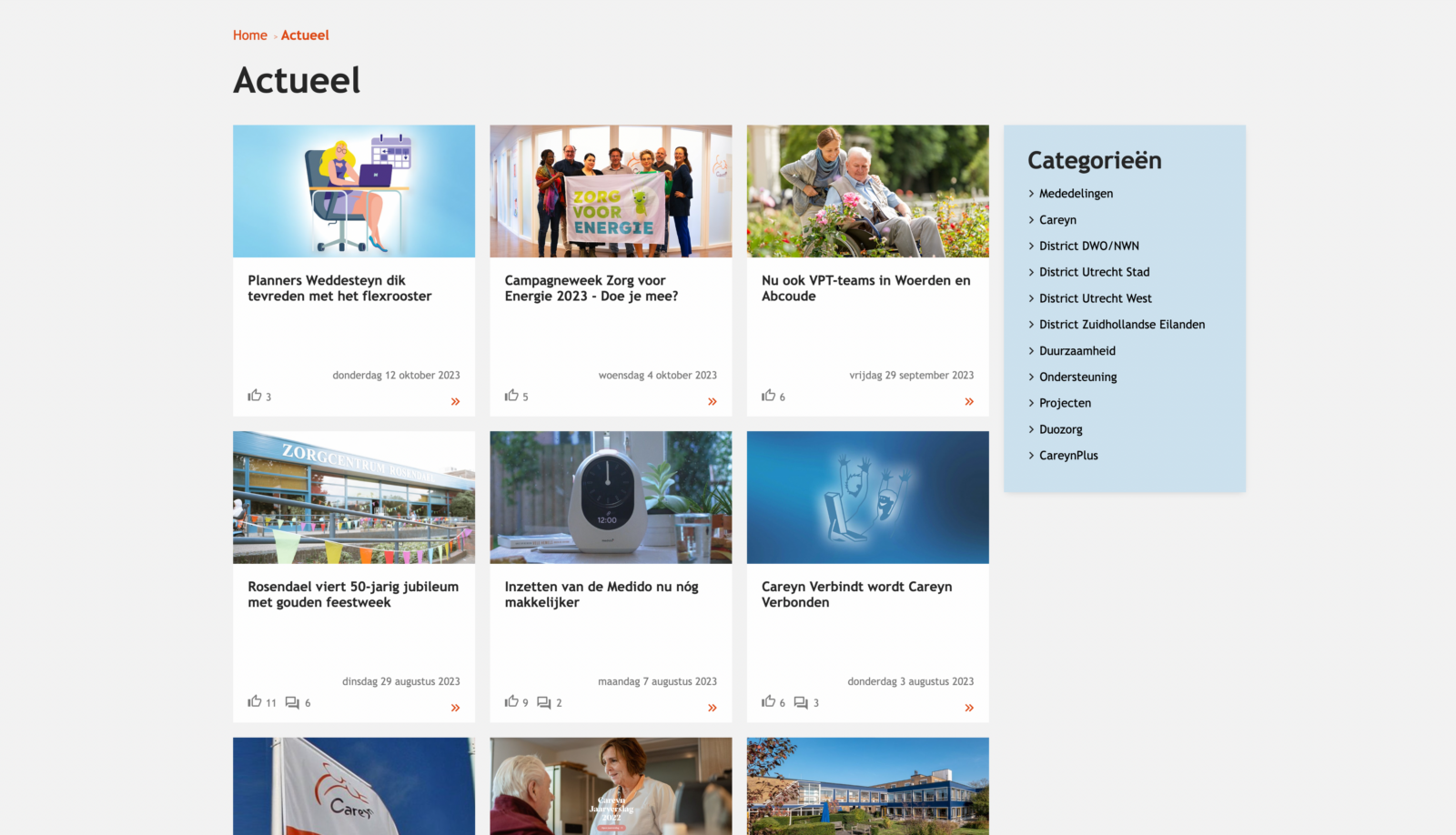Open comments icon on Careyn Verbindt card
Viewport: 1456px width, 835px height.
click(x=801, y=702)
